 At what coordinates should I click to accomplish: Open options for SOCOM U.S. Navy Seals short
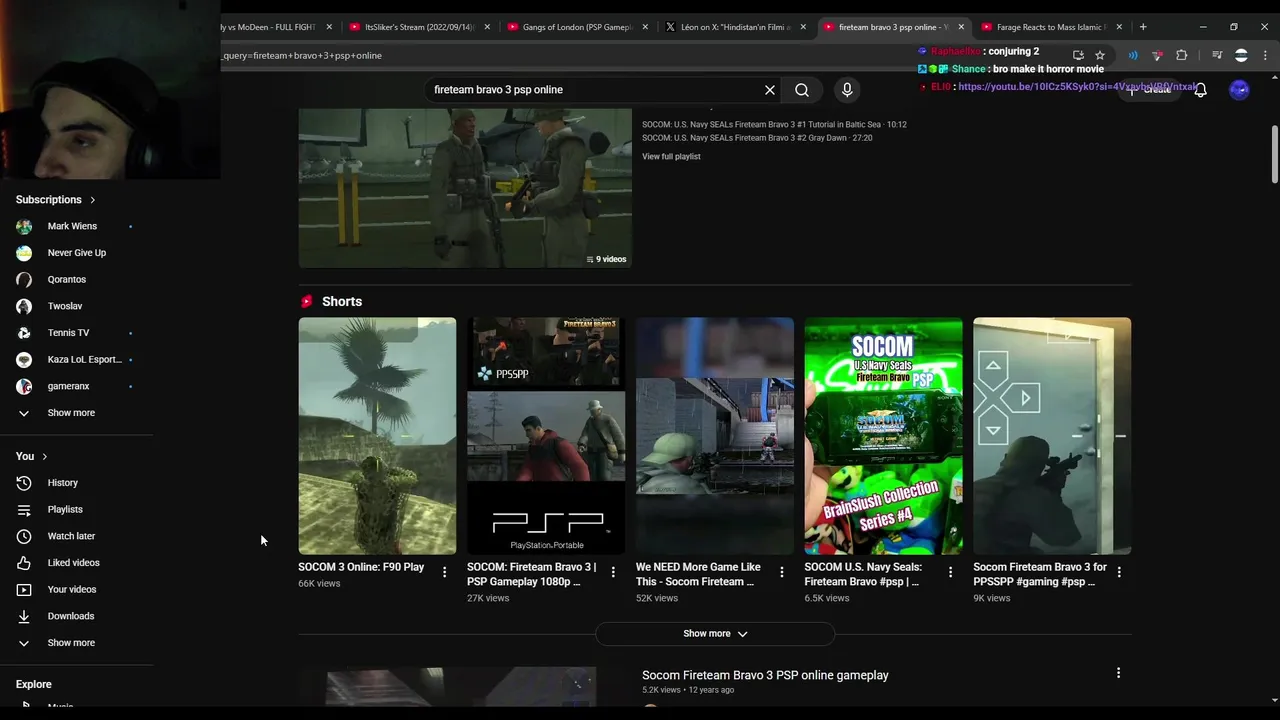click(950, 572)
